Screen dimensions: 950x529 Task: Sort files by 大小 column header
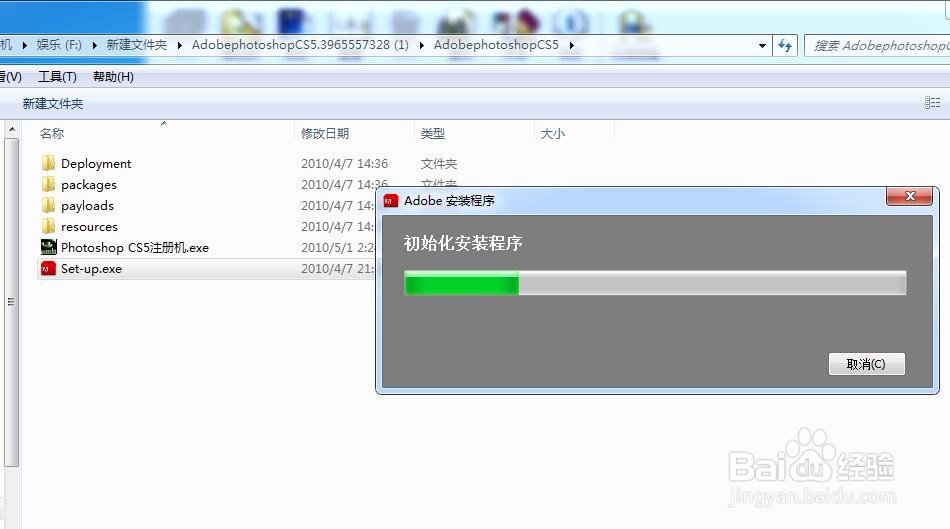point(553,133)
